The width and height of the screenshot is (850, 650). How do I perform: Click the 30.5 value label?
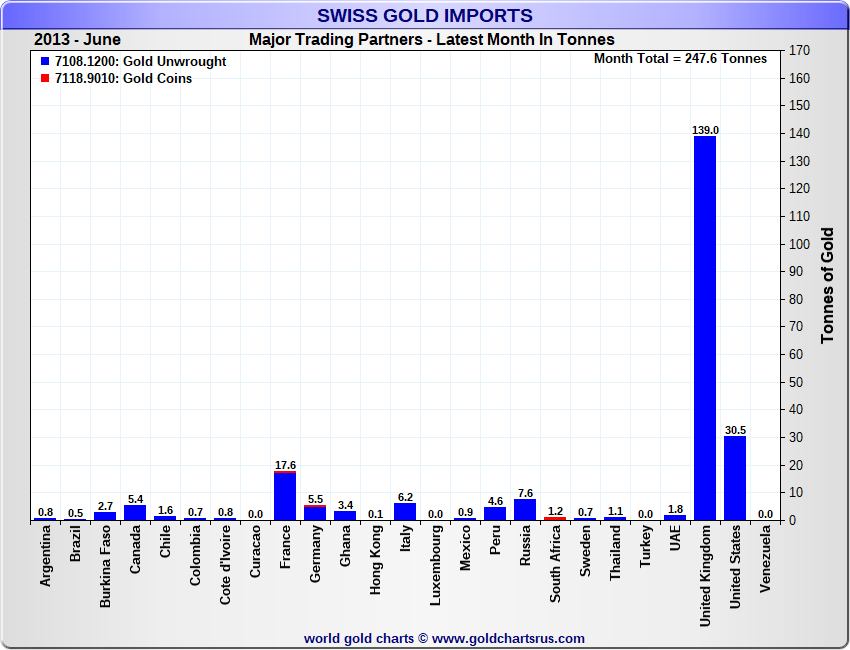pyautogui.click(x=735, y=430)
